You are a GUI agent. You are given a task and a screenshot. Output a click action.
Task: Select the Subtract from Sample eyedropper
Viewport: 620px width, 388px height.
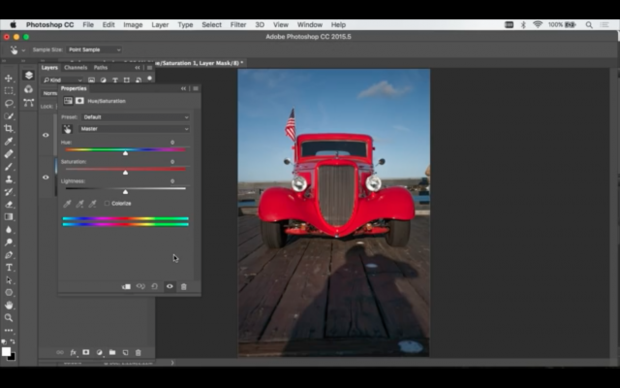92,204
